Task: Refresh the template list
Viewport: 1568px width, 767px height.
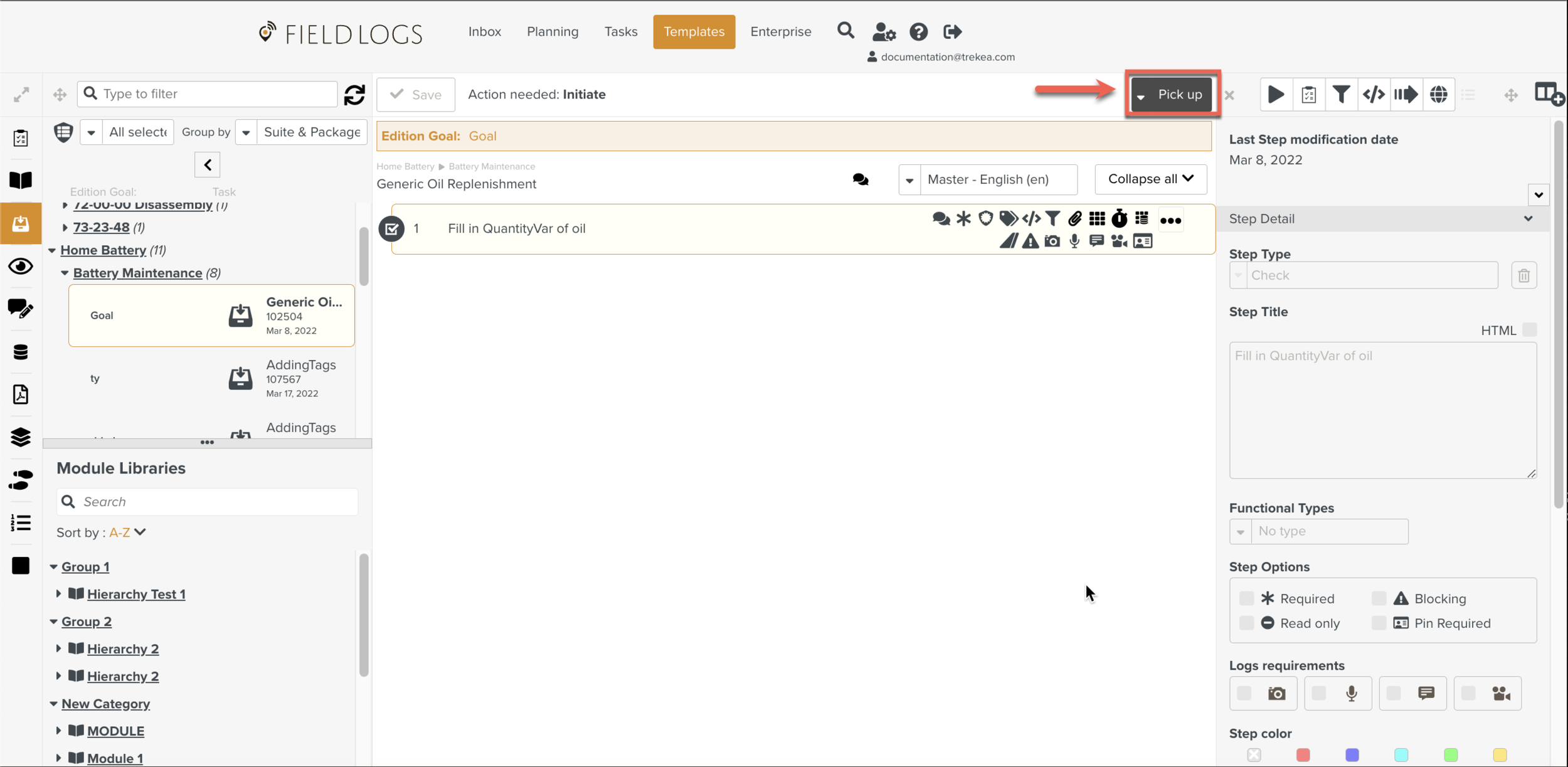Action: pos(354,95)
